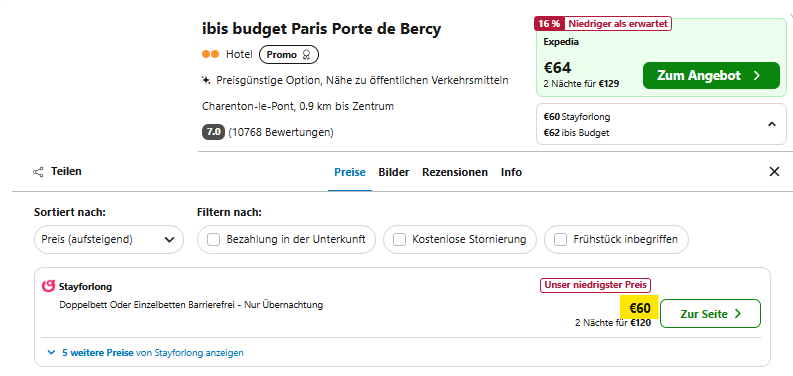
Task: Open the Rezensionen tab
Action: click(455, 172)
